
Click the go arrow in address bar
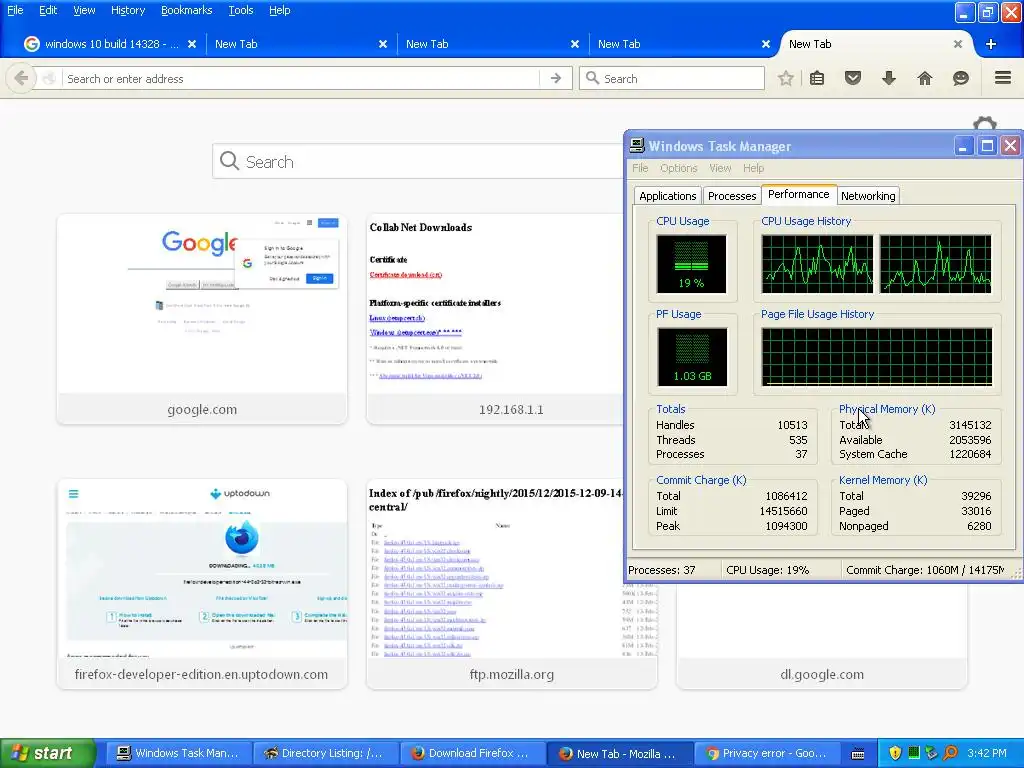pos(556,78)
